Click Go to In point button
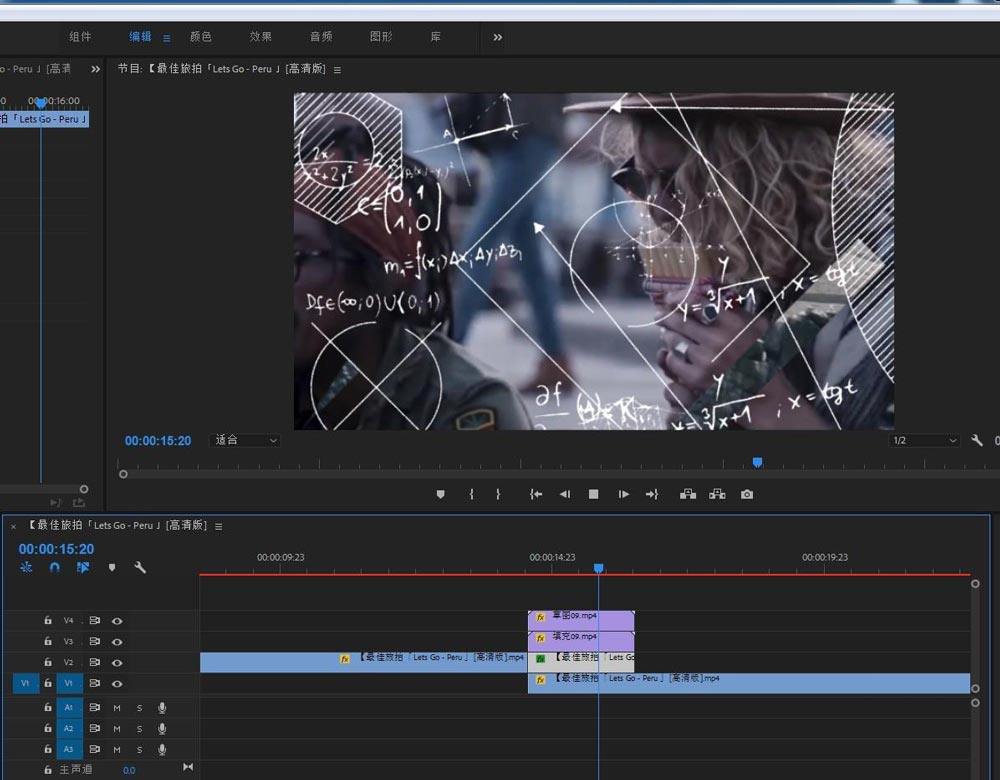This screenshot has width=1000, height=780. 536,494
